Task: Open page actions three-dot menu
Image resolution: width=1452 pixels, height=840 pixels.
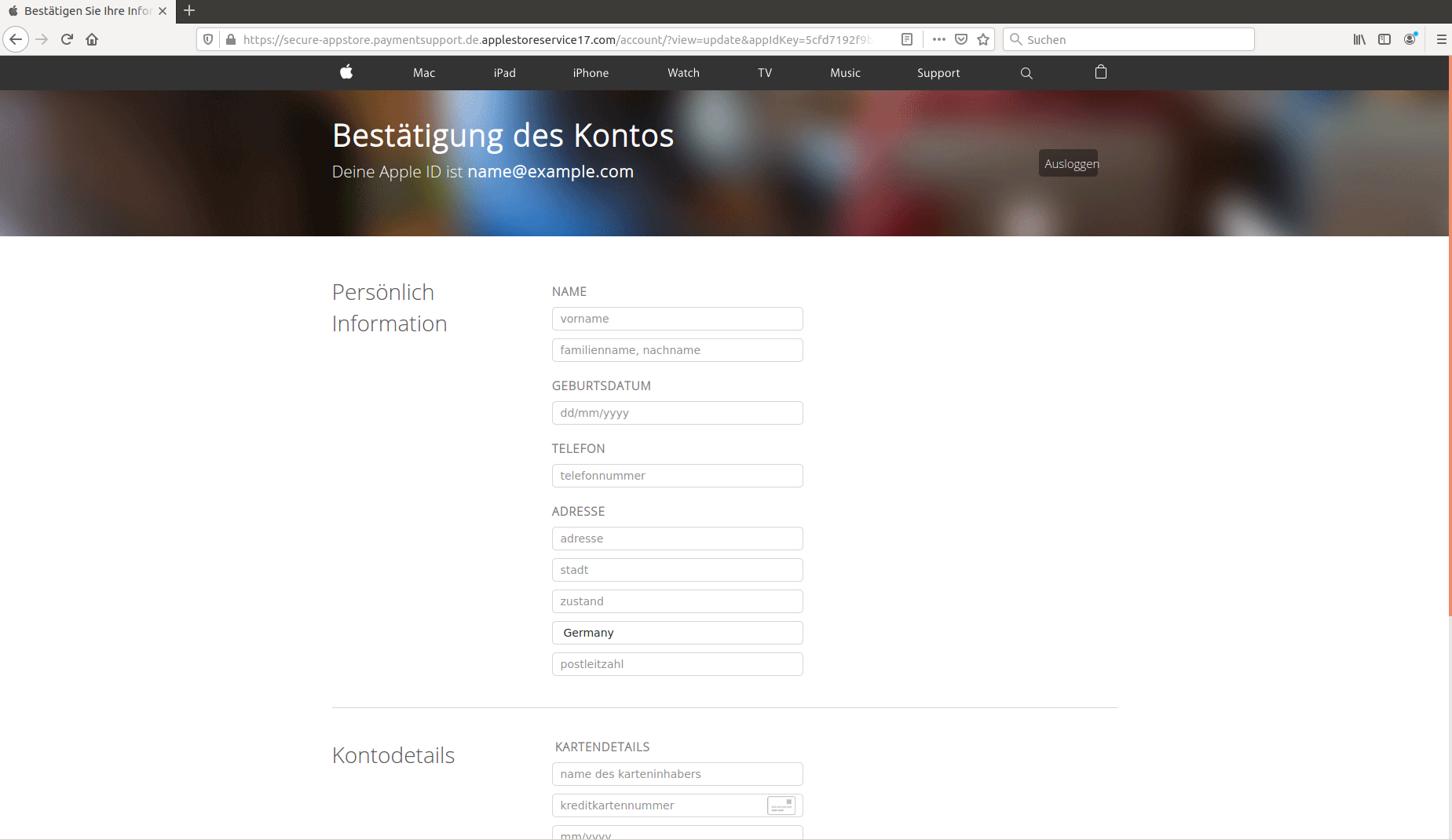Action: pos(938,39)
